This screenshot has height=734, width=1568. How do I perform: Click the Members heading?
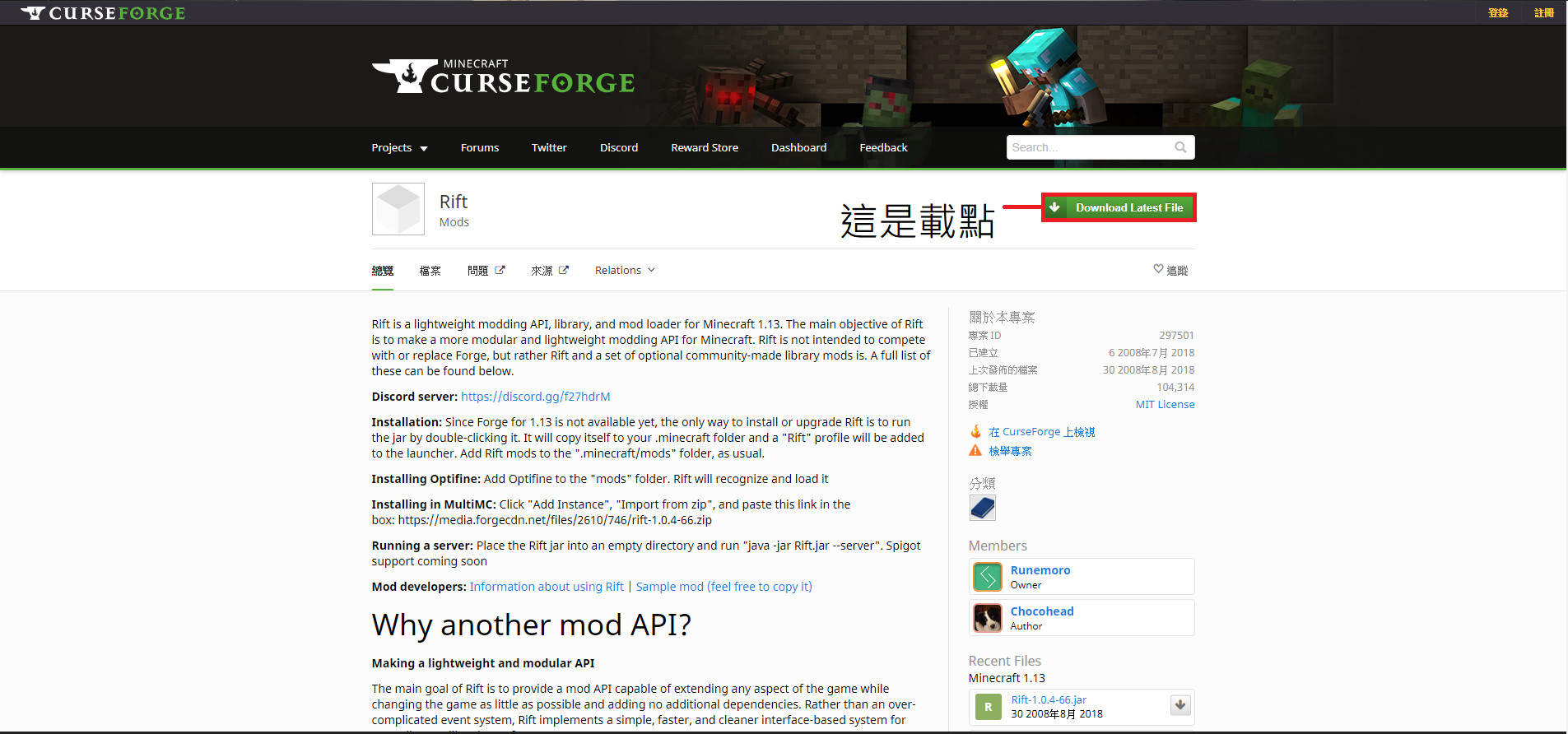(998, 546)
